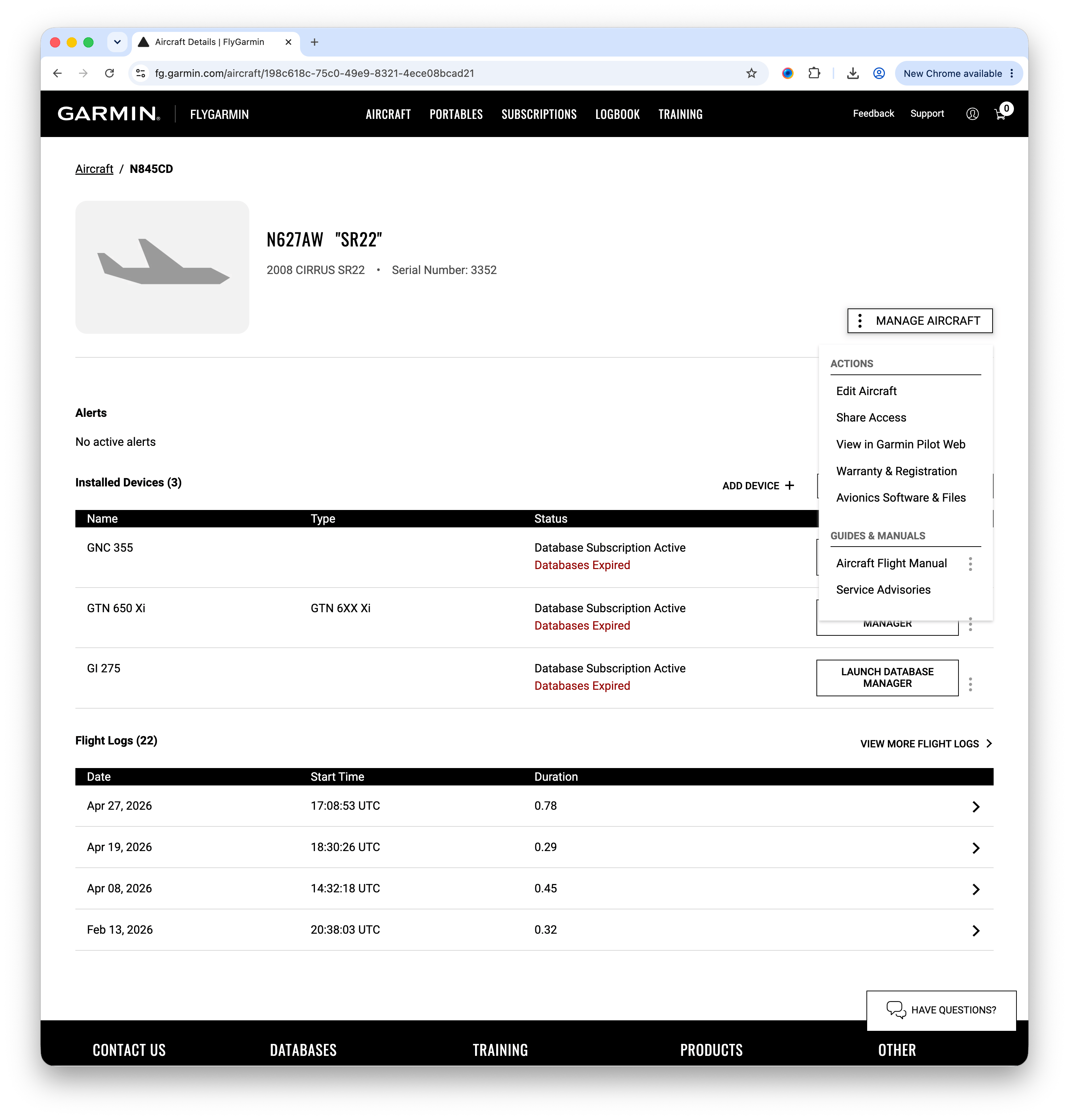Go to the Logbook nav tab
This screenshot has width=1069, height=1120.
(x=618, y=115)
